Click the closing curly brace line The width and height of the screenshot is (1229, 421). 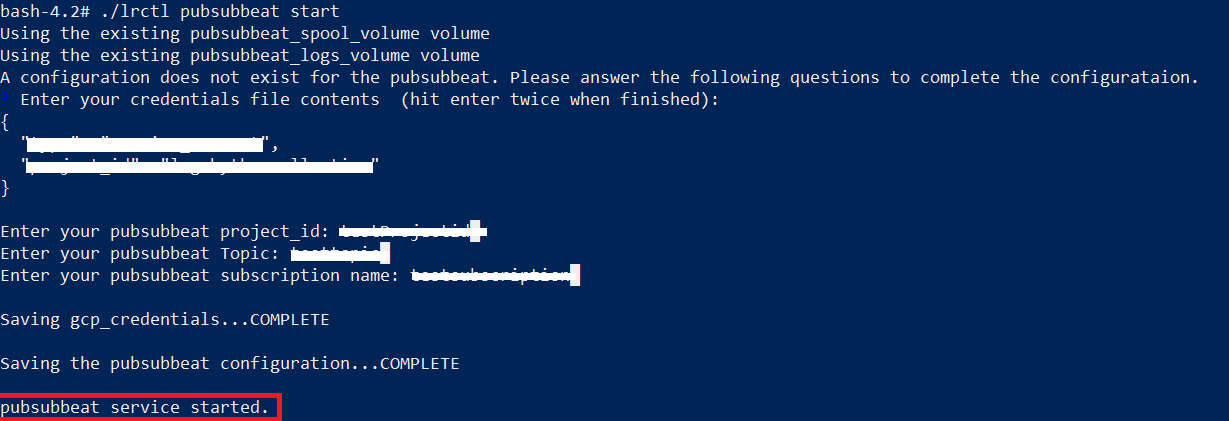[x=5, y=187]
